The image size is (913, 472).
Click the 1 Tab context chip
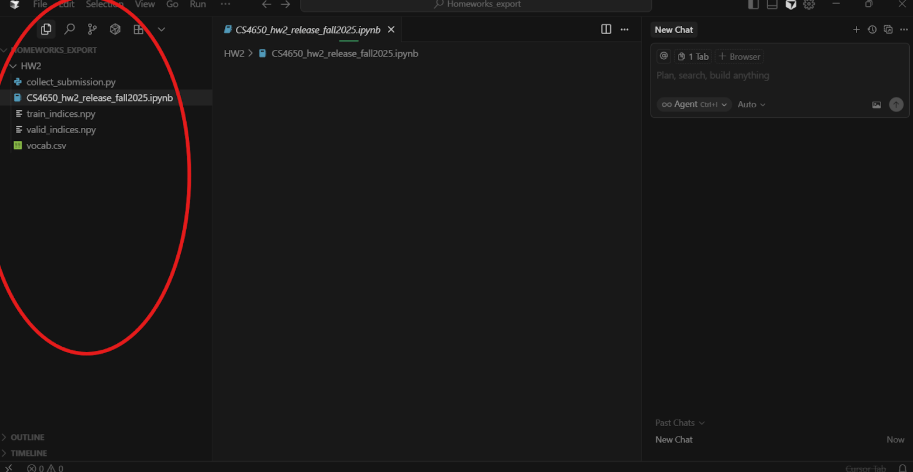(693, 56)
